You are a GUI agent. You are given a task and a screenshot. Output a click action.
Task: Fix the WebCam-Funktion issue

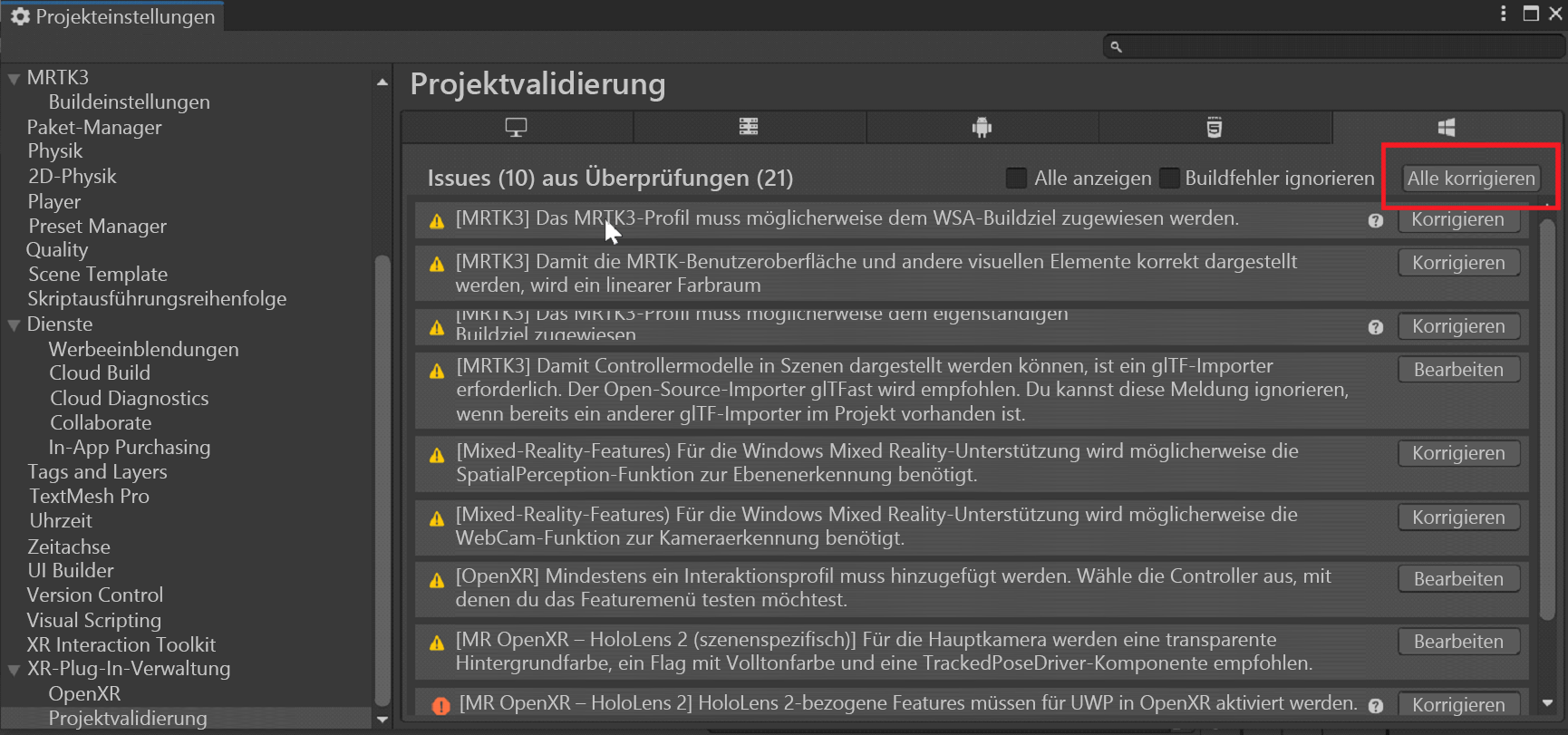[1458, 517]
